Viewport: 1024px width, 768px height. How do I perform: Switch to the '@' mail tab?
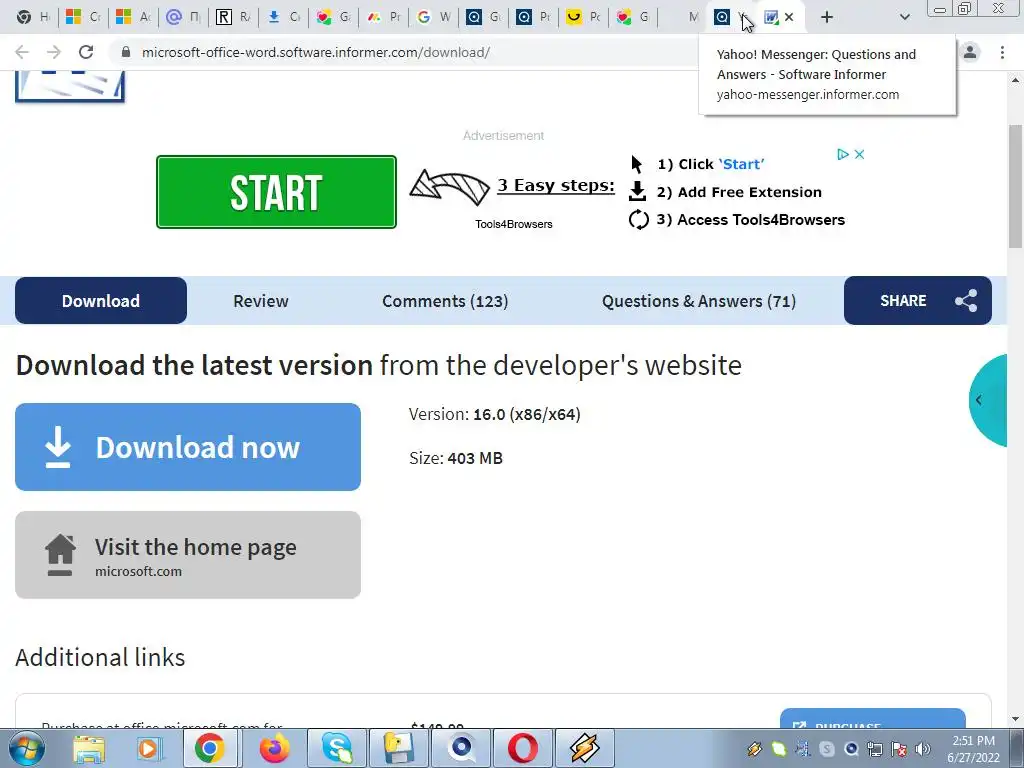[183, 17]
